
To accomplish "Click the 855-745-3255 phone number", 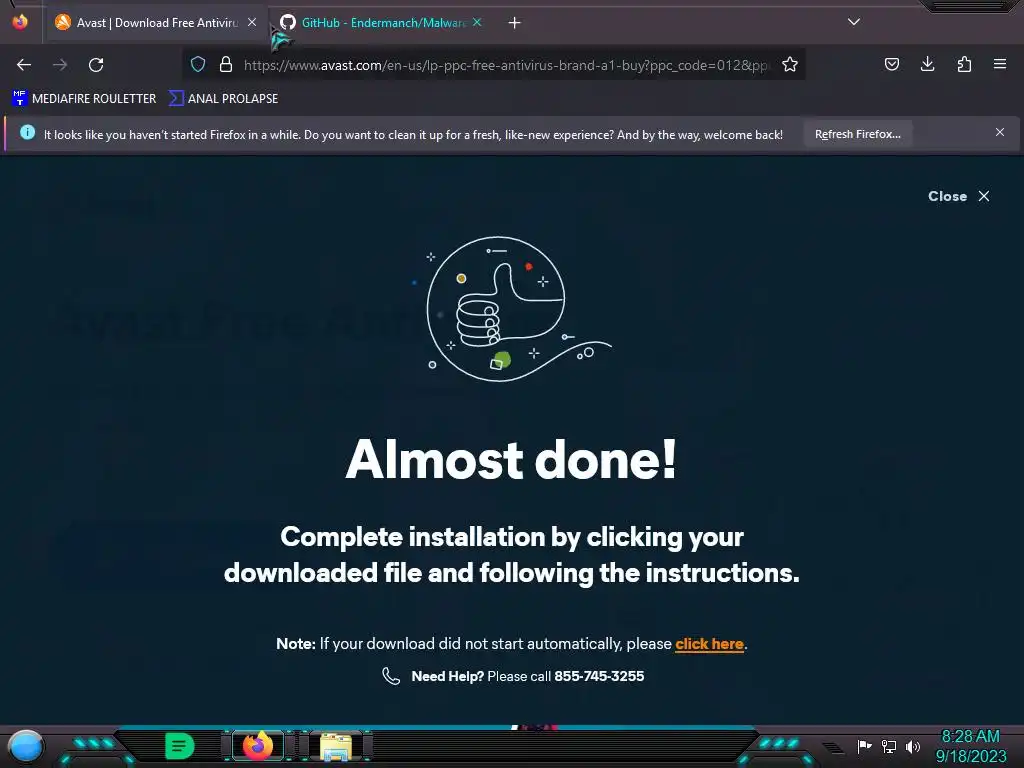I will click(x=599, y=677).
